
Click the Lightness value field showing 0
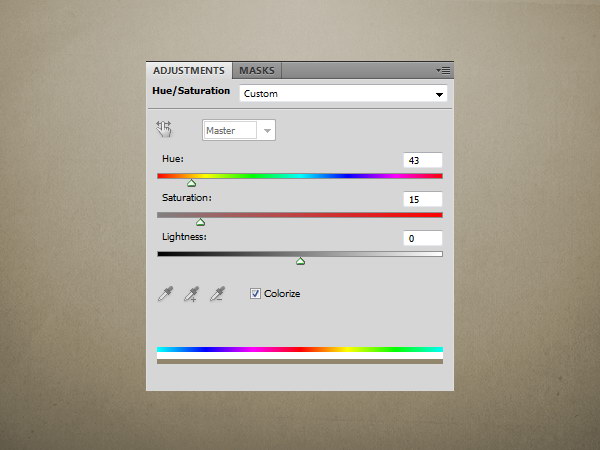click(423, 238)
